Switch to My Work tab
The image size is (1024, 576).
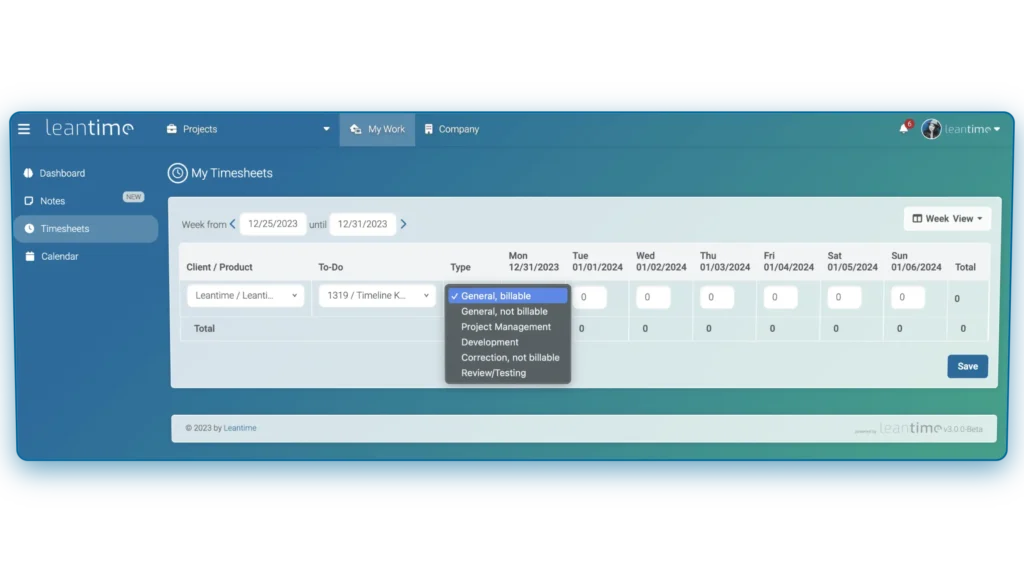(377, 129)
